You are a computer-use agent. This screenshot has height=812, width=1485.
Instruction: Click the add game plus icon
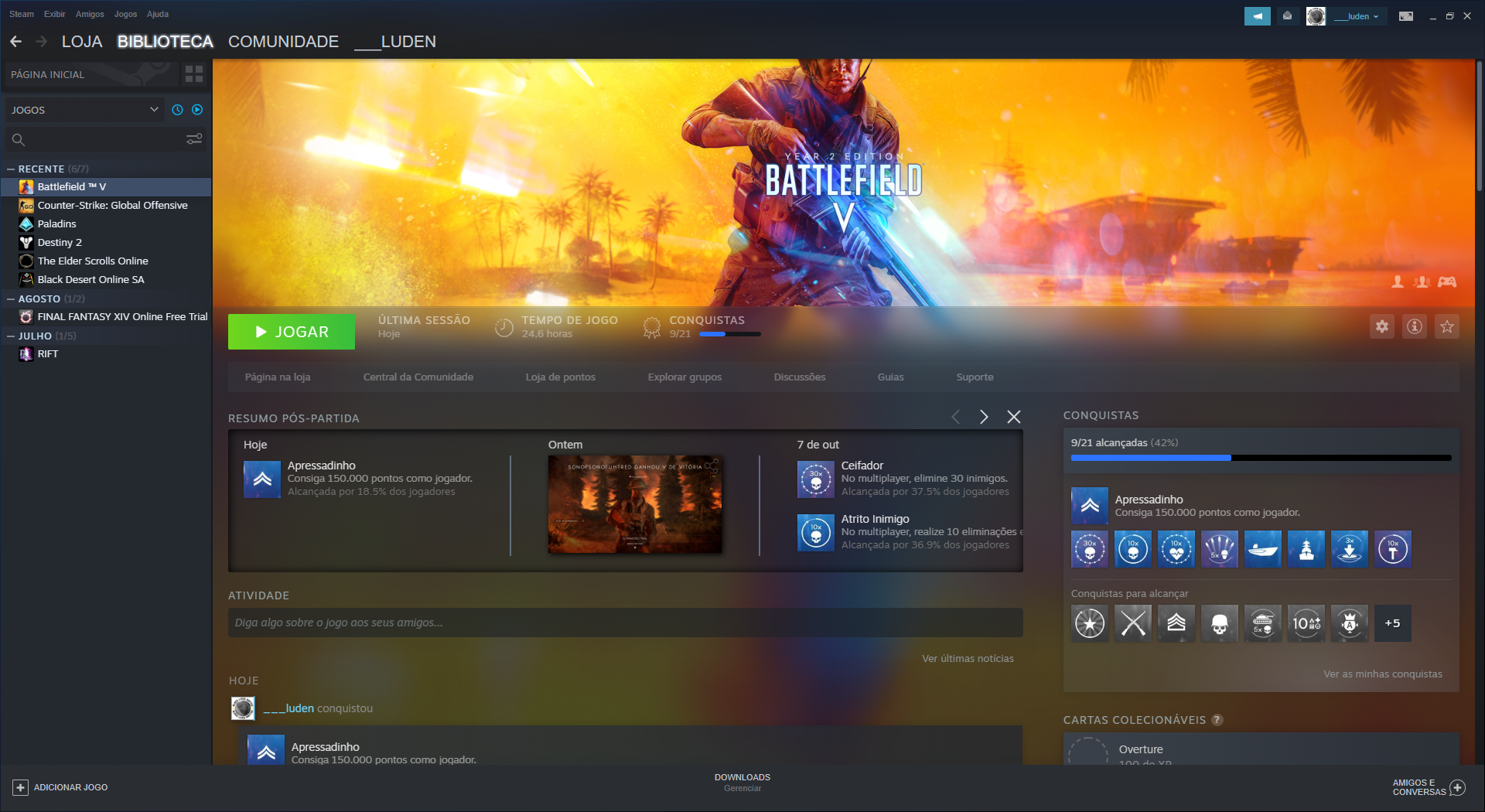pyautogui.click(x=20, y=787)
